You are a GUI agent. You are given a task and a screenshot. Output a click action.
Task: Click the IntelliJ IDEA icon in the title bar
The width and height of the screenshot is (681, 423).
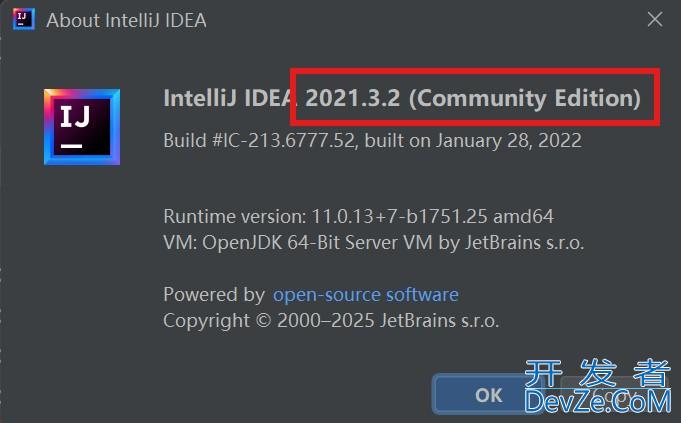23,19
